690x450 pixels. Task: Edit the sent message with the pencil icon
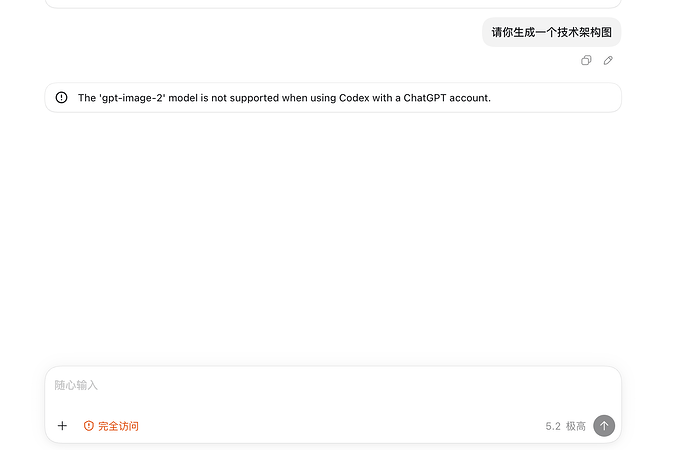coord(608,60)
